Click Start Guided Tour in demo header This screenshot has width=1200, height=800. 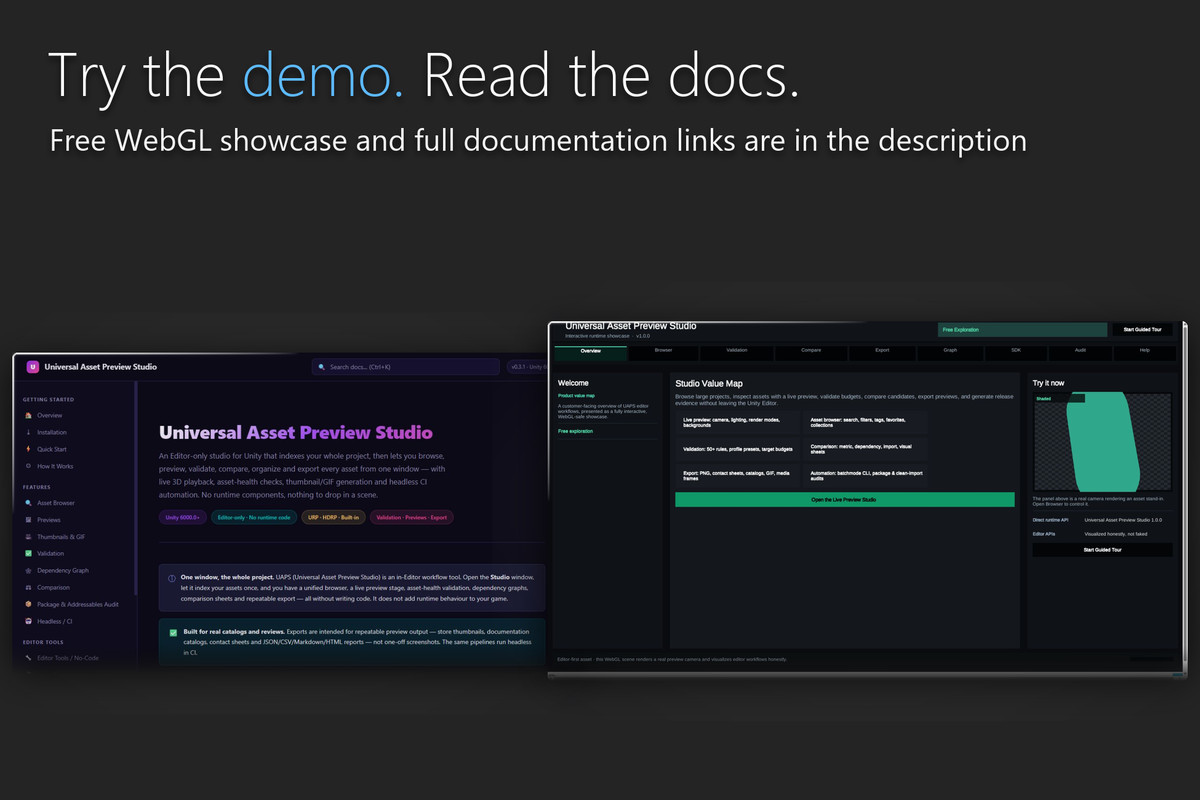(x=1143, y=329)
